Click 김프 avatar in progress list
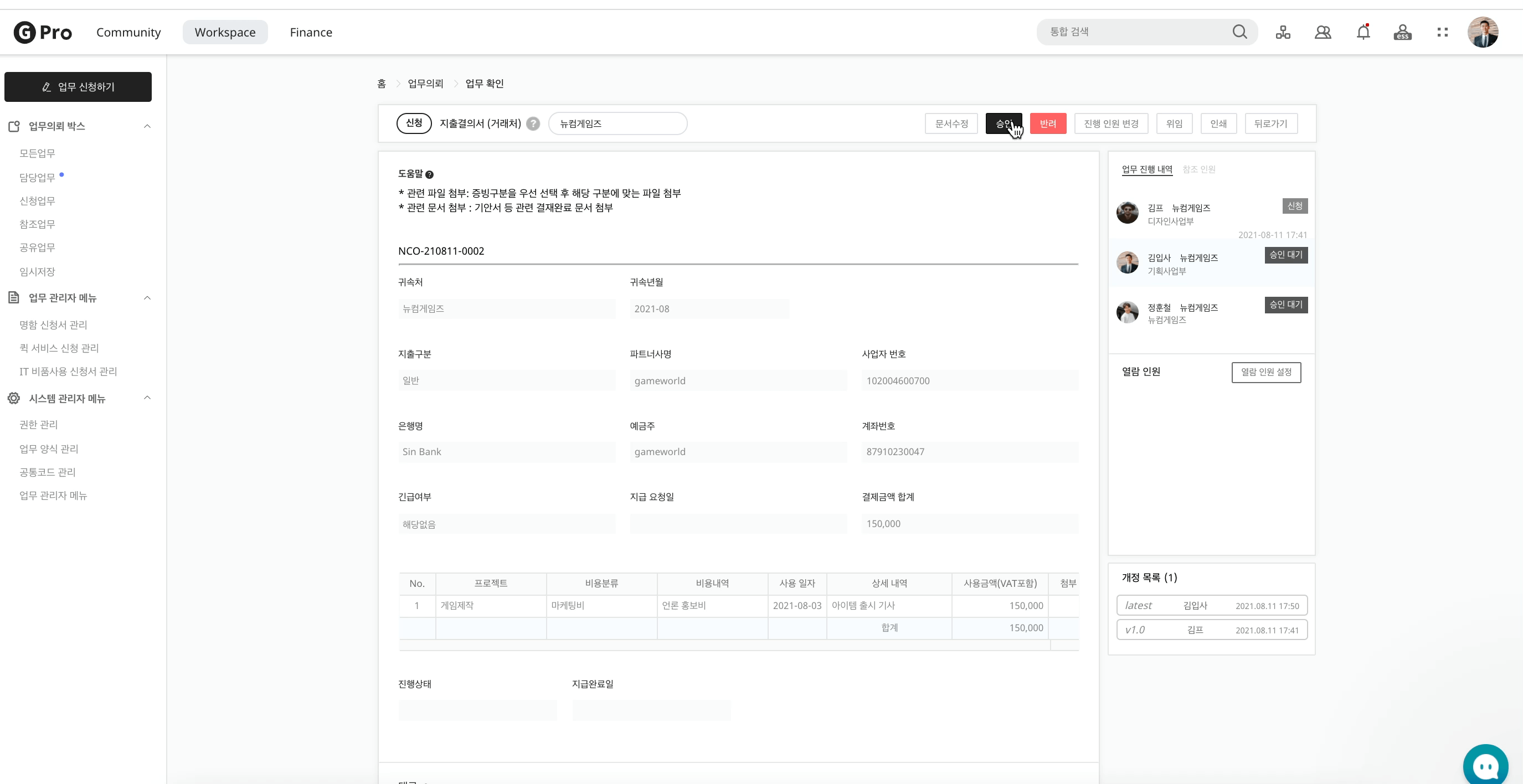This screenshot has width=1523, height=784. (x=1127, y=212)
